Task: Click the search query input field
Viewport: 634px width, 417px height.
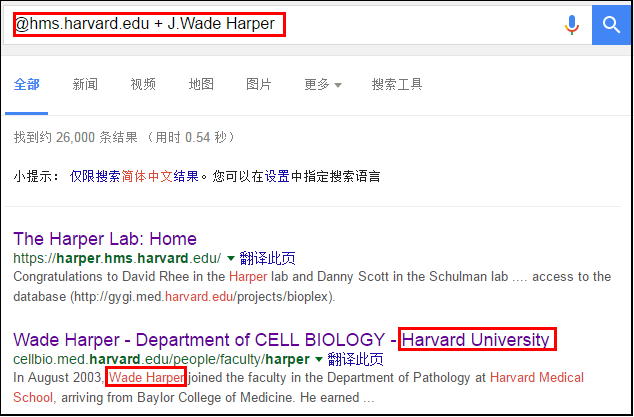Action: click(x=280, y=24)
